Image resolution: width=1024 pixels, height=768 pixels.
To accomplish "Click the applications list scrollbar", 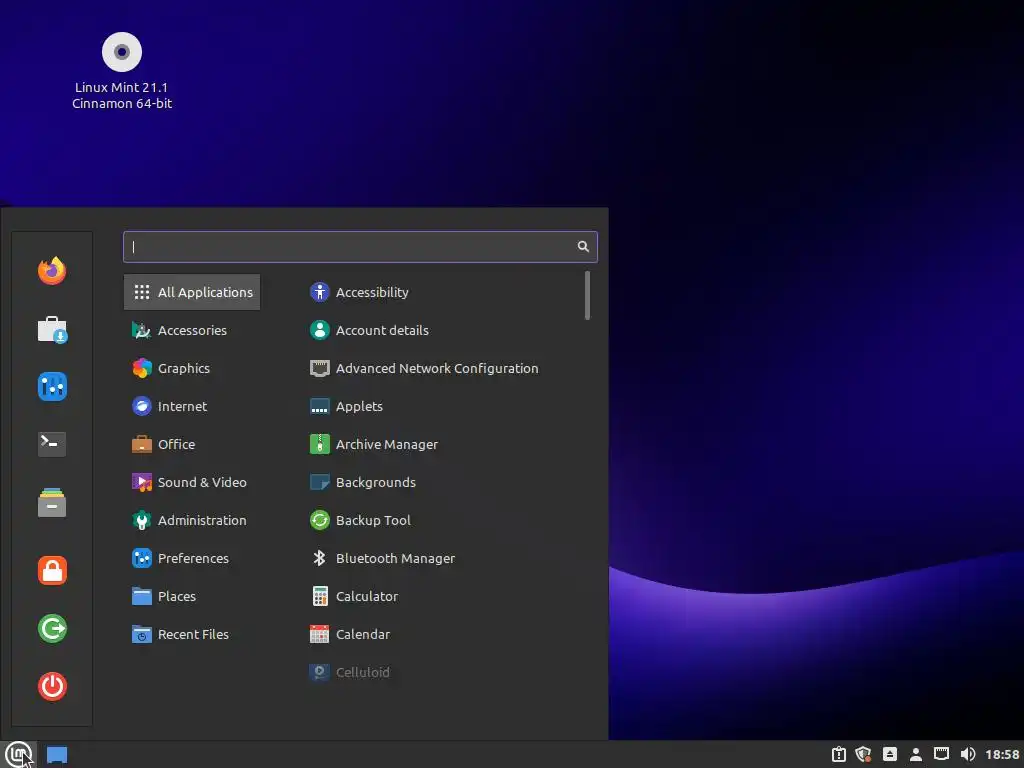I will [x=588, y=296].
